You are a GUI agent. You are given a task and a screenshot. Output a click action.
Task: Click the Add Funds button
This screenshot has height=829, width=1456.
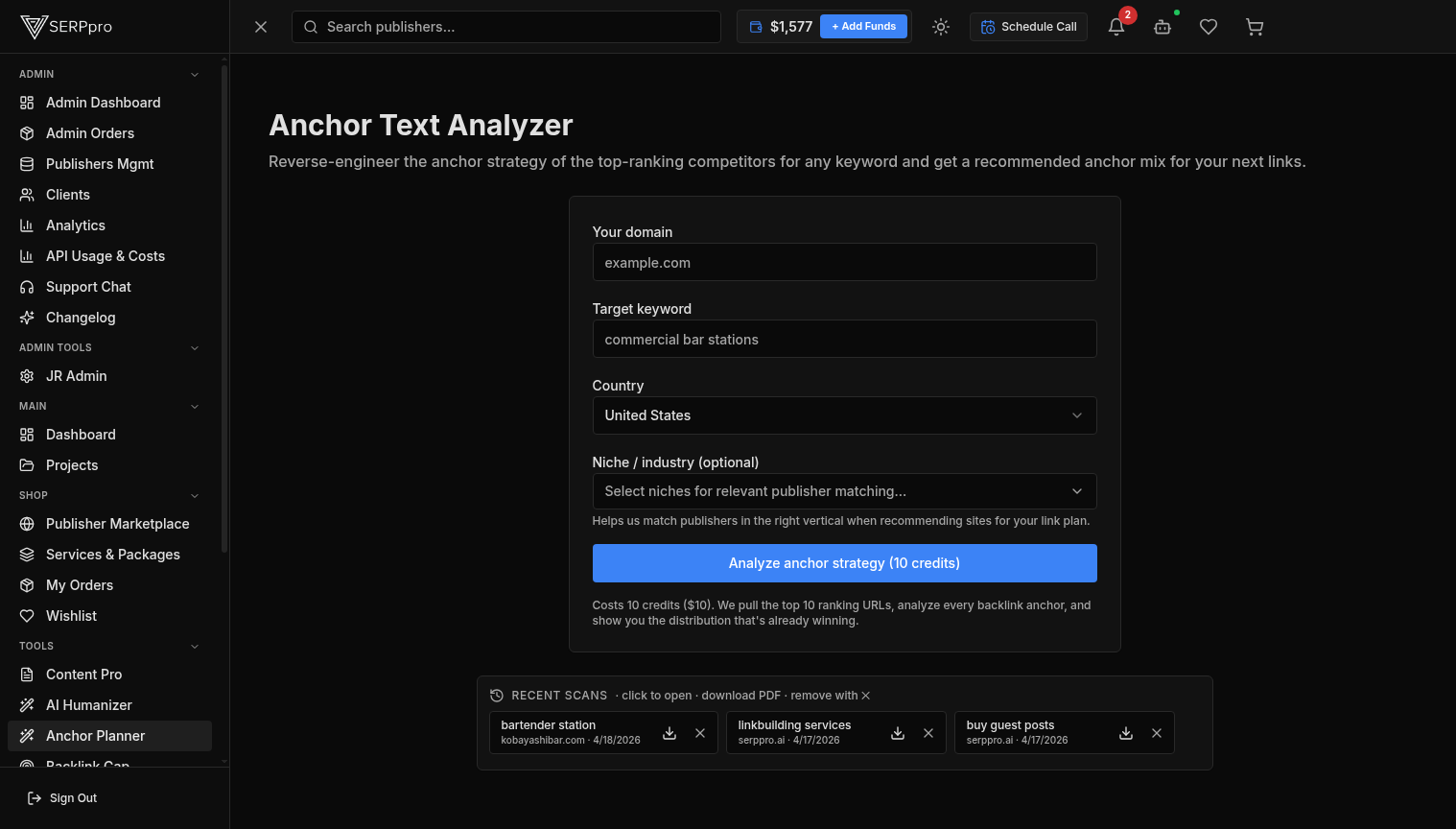click(x=863, y=26)
